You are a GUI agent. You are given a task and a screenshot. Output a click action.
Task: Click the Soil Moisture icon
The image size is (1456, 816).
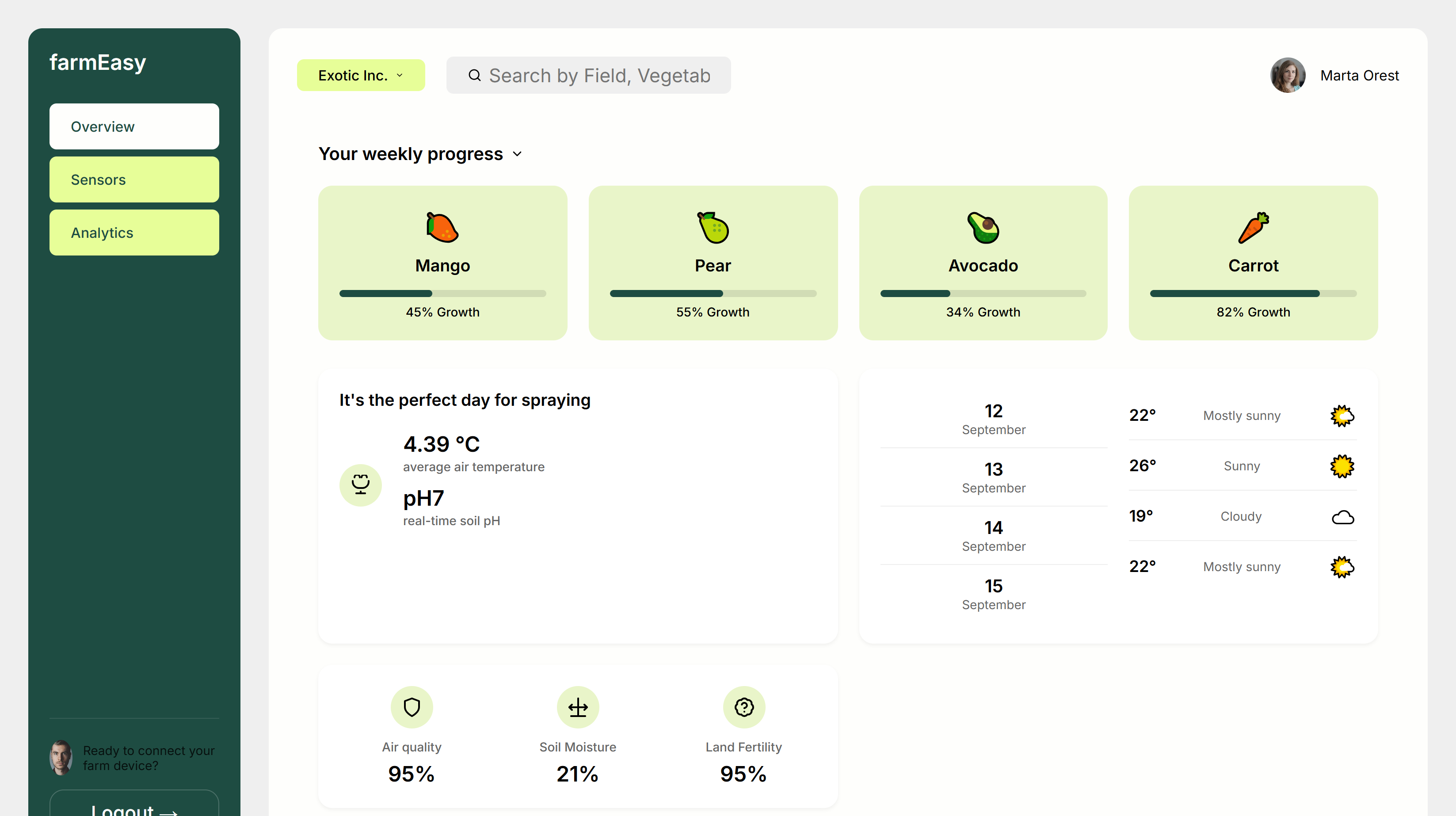pyautogui.click(x=578, y=707)
